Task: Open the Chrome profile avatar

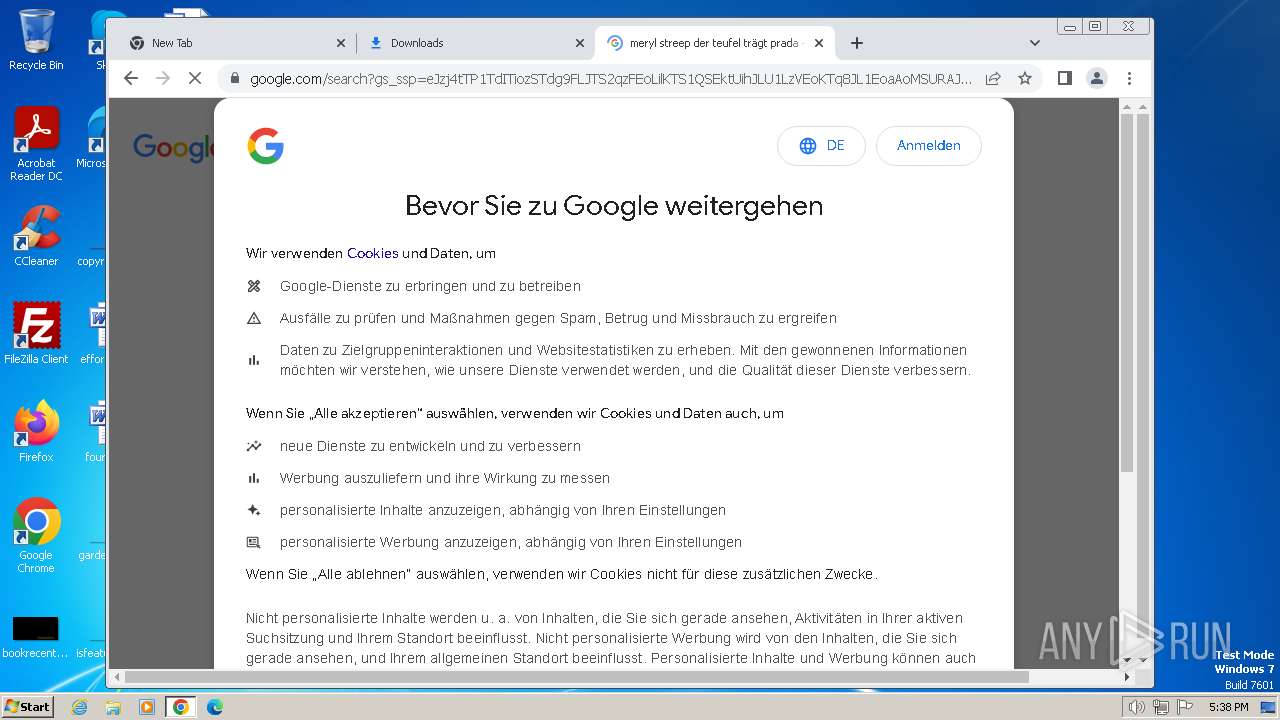Action: point(1097,78)
